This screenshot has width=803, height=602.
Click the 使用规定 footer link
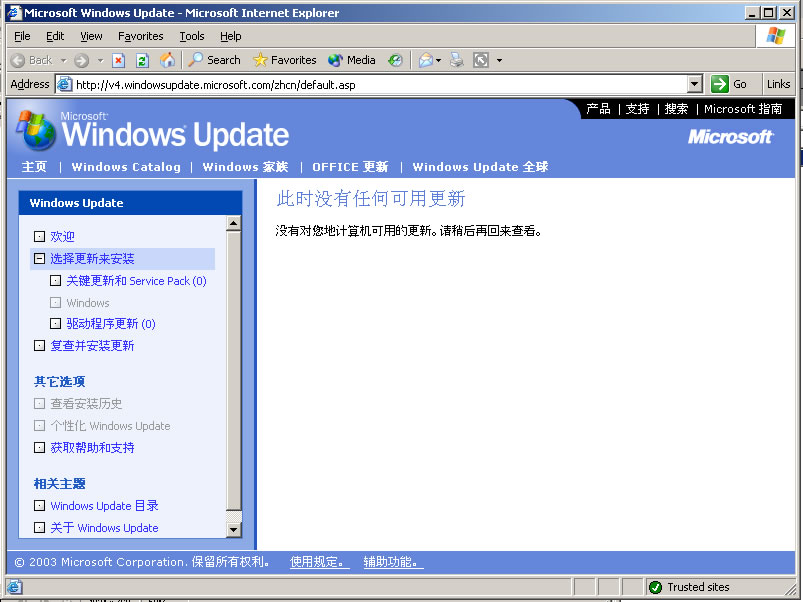[x=320, y=562]
